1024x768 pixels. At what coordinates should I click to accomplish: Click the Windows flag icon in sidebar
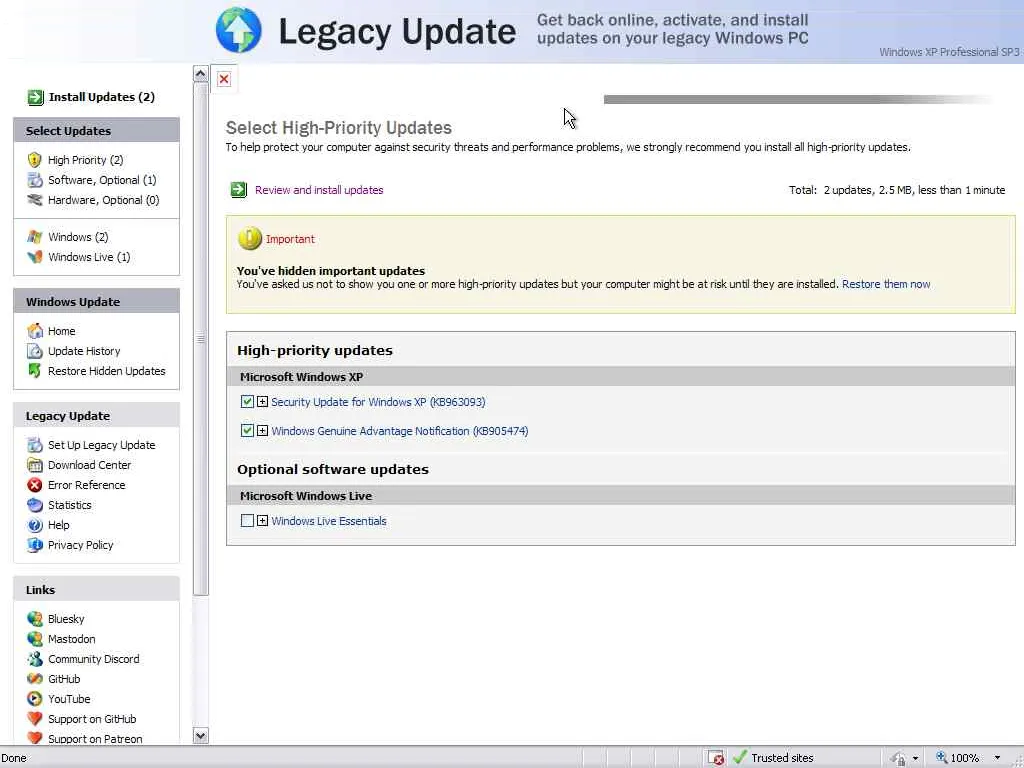point(35,237)
